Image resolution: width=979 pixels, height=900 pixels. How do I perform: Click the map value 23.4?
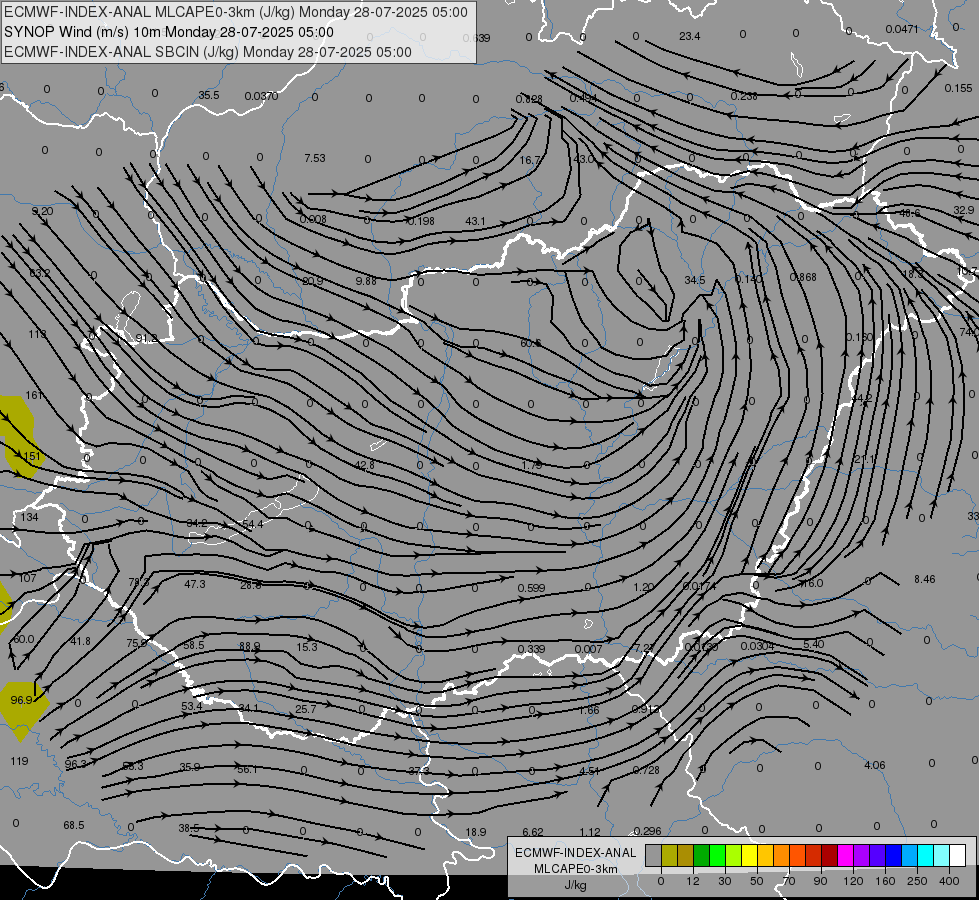coord(689,36)
